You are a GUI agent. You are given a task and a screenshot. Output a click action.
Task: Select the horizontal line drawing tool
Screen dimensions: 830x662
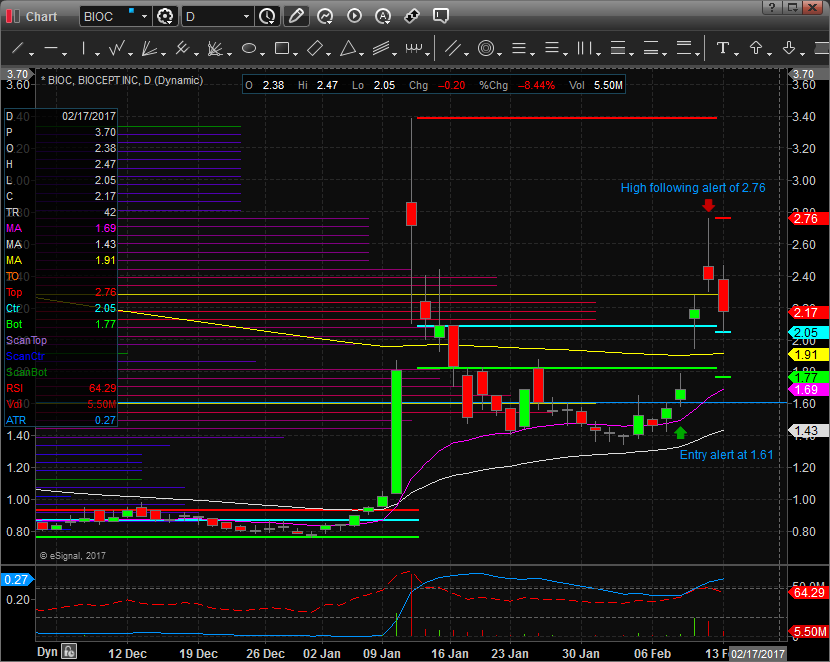tap(51, 49)
